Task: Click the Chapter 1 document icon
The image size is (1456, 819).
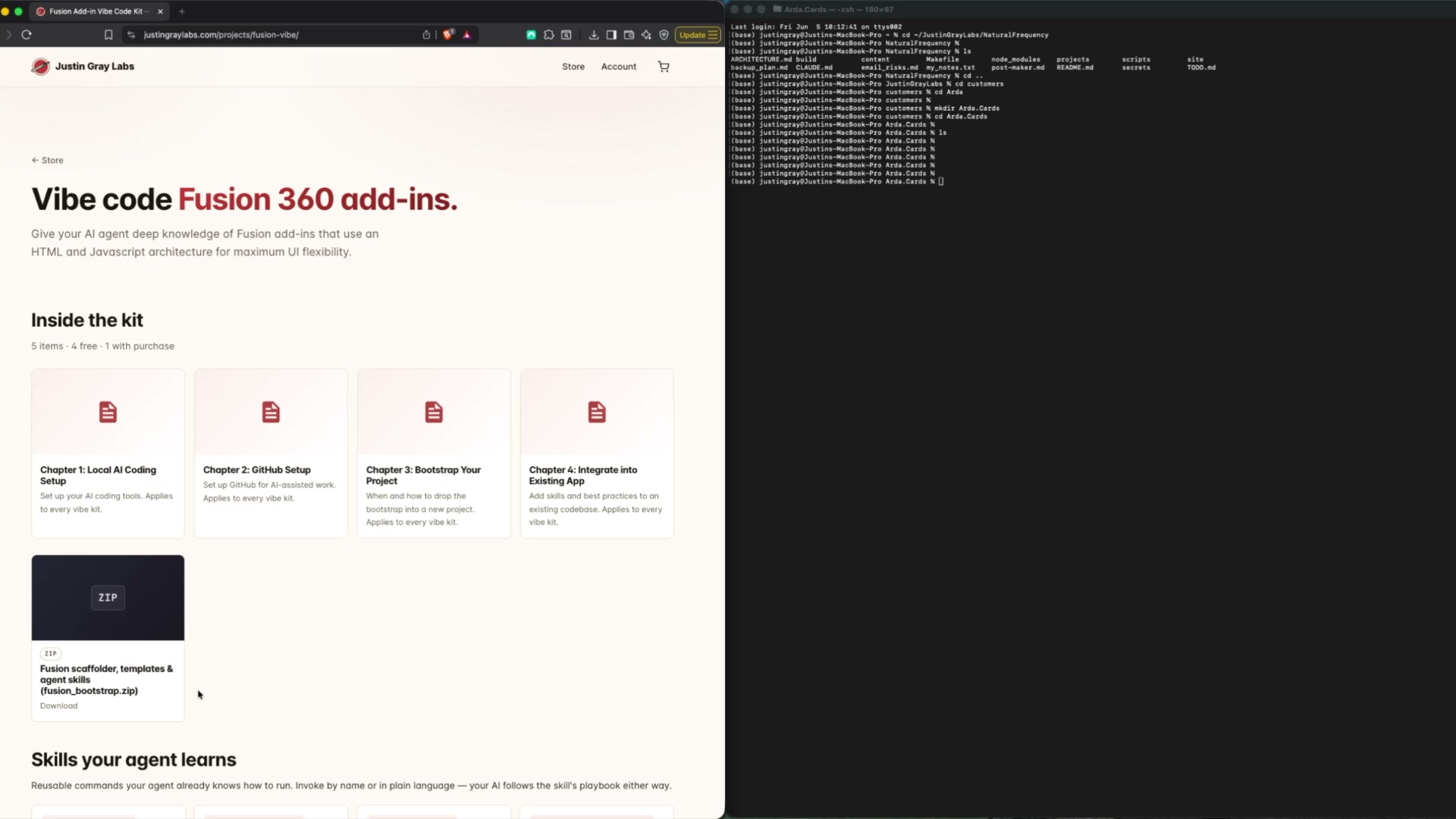Action: click(x=108, y=413)
